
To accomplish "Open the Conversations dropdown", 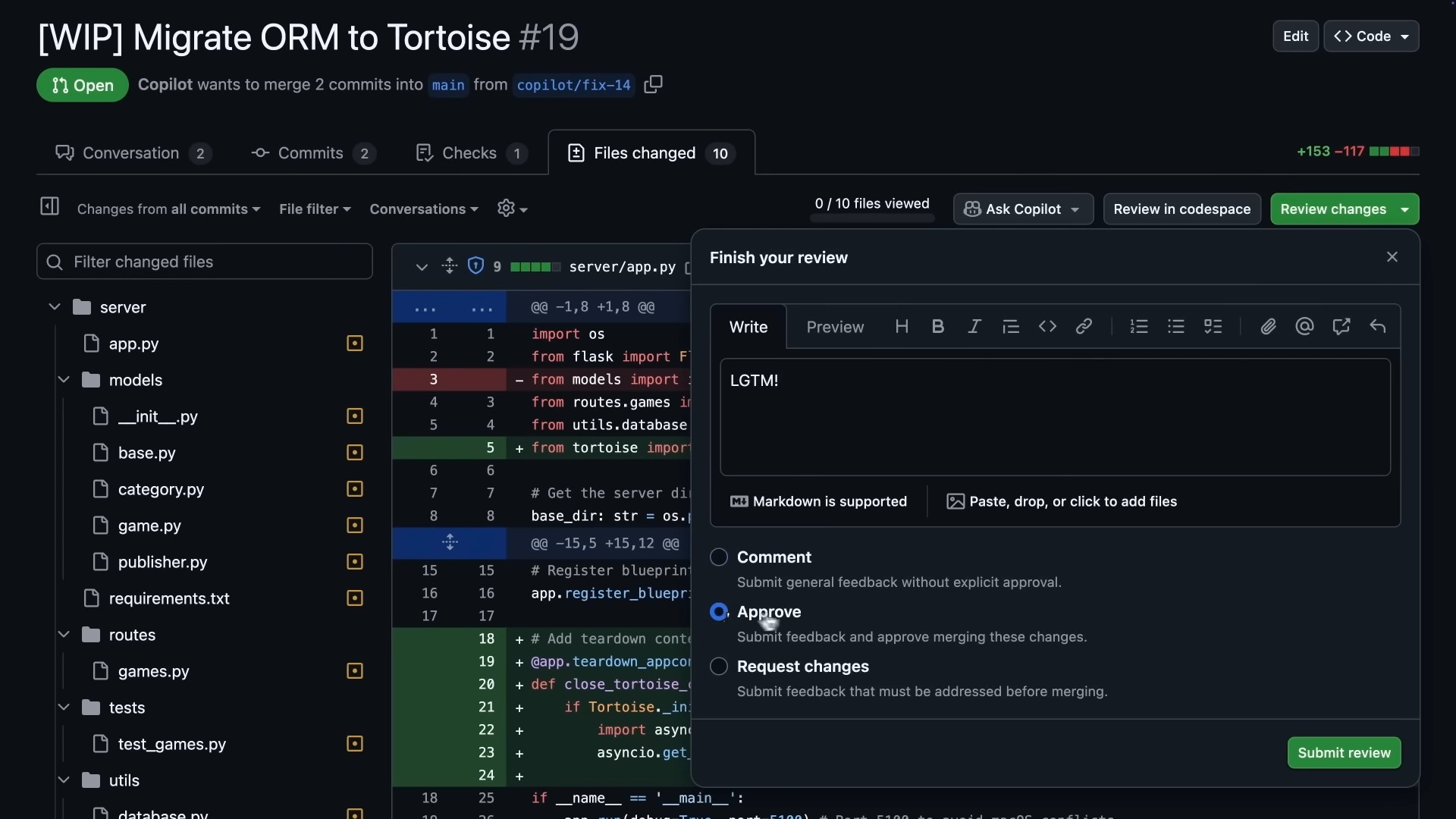I will click(424, 209).
